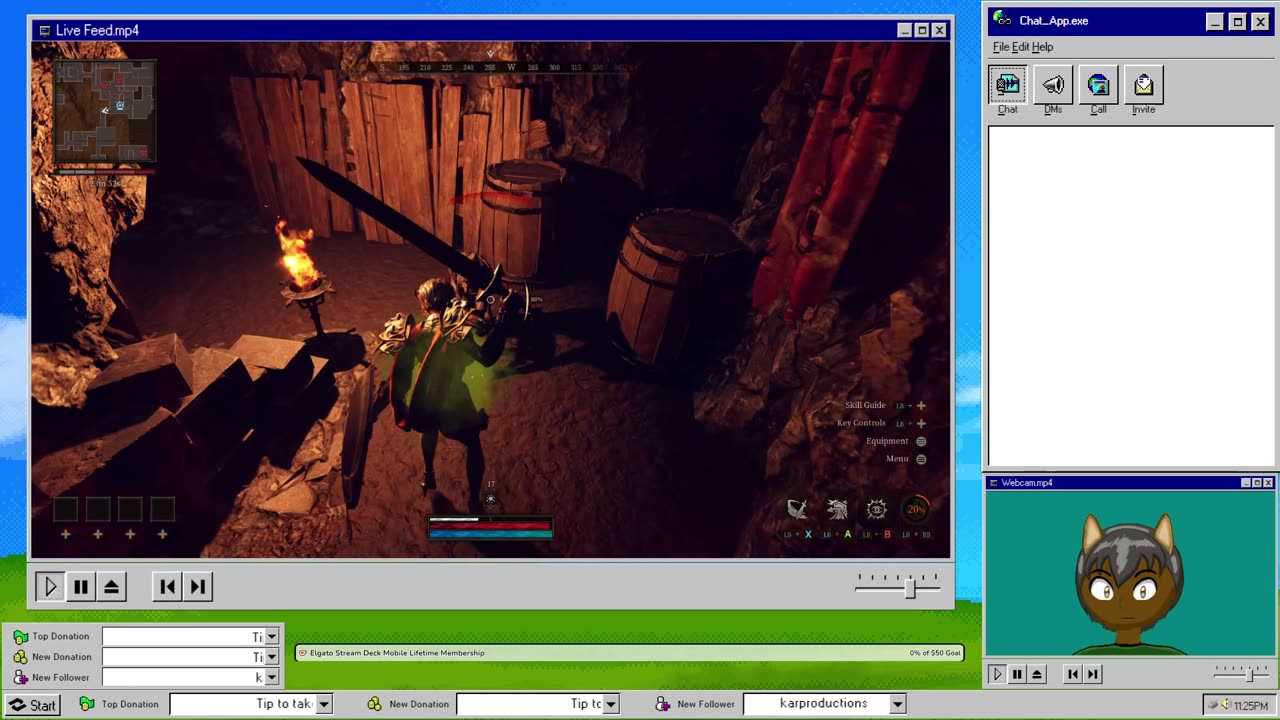Image resolution: width=1280 pixels, height=720 pixels.
Task: Click the first empty item slot
Action: (65, 510)
